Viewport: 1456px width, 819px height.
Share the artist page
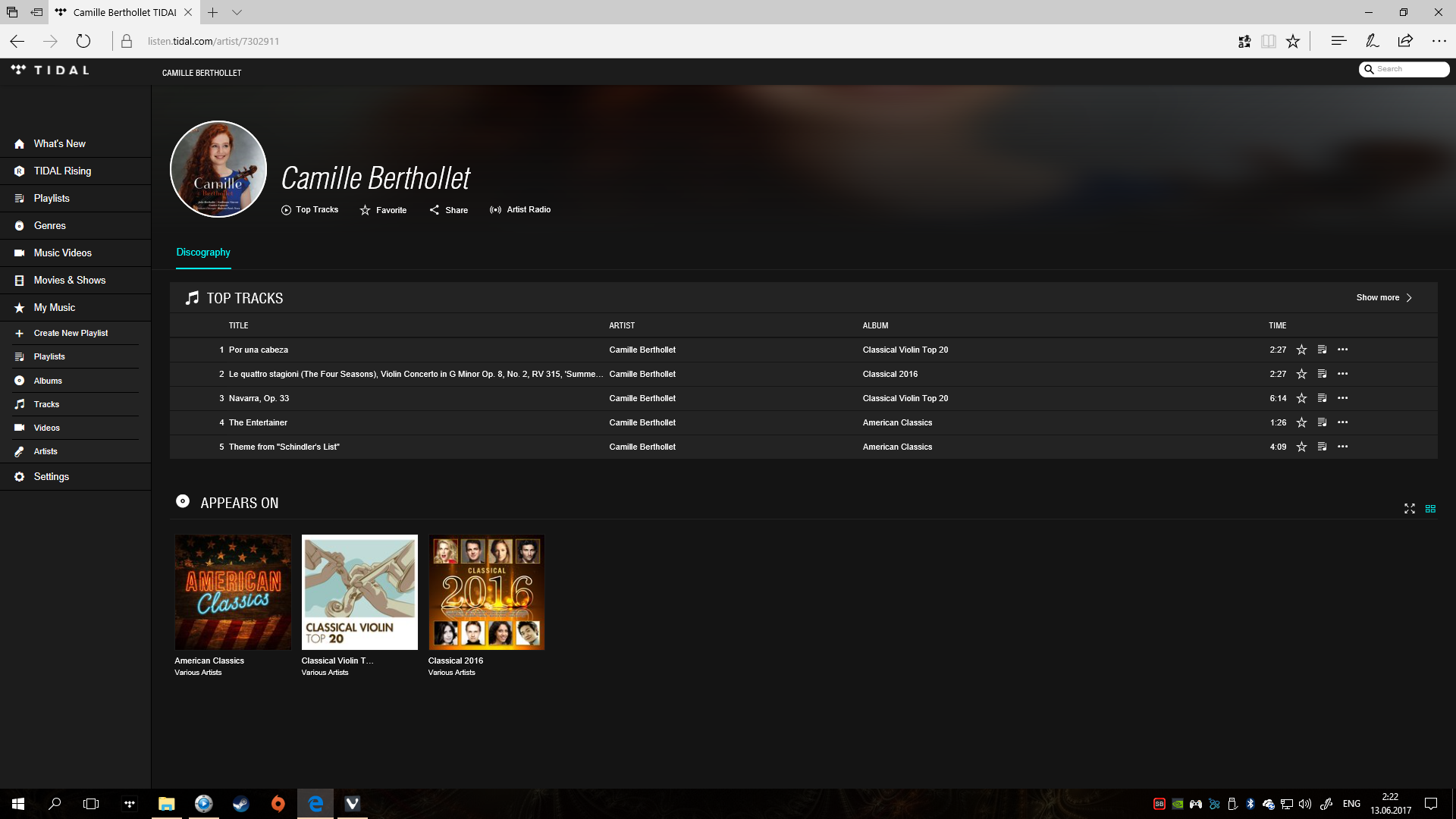(448, 210)
